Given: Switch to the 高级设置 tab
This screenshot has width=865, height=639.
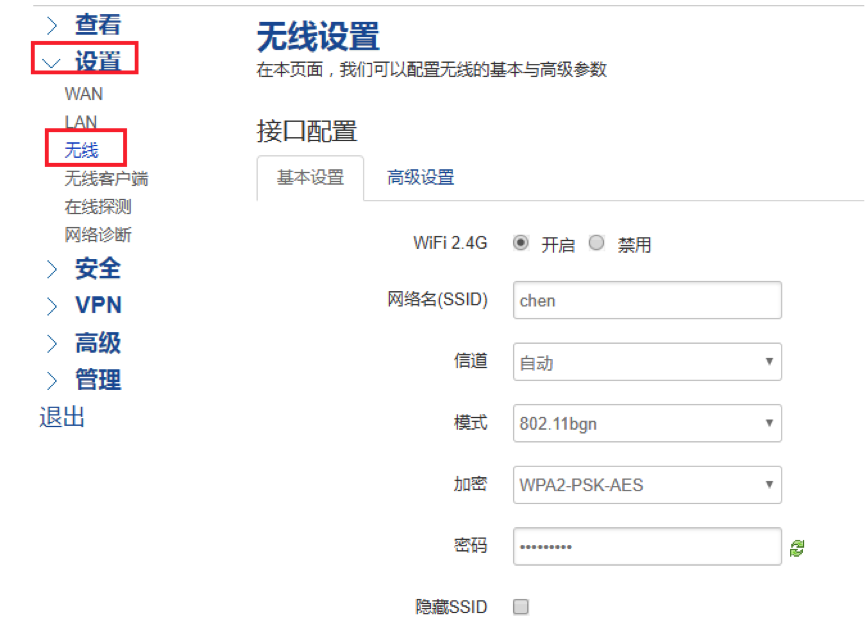Looking at the screenshot, I should [419, 177].
